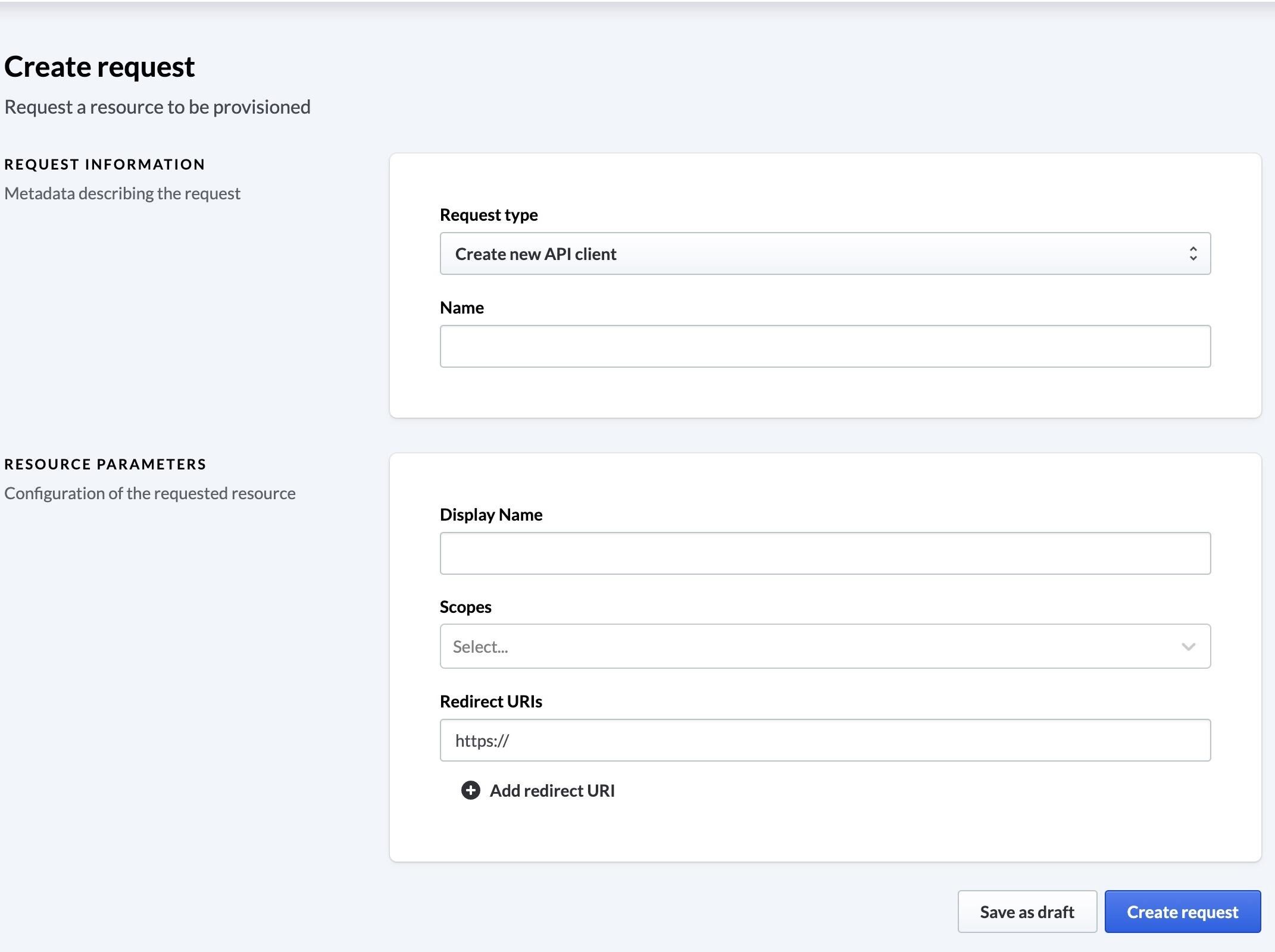Click the Save as draft button

tap(1027, 912)
